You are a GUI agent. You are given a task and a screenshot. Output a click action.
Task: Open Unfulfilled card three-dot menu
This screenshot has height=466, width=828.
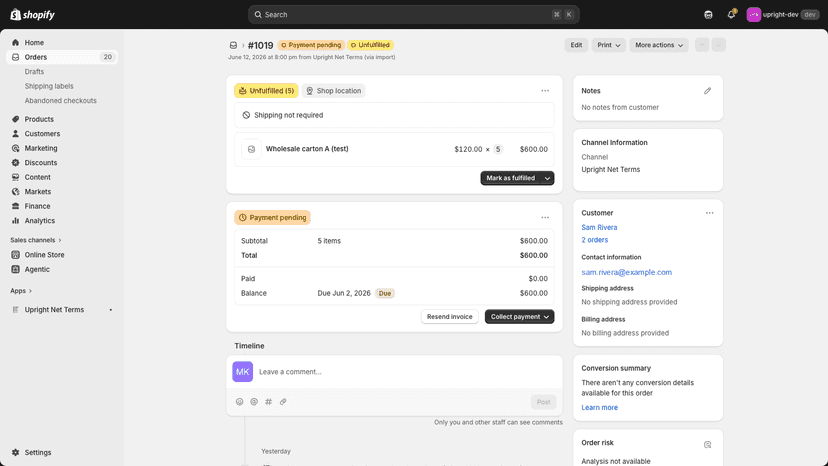[x=545, y=91]
